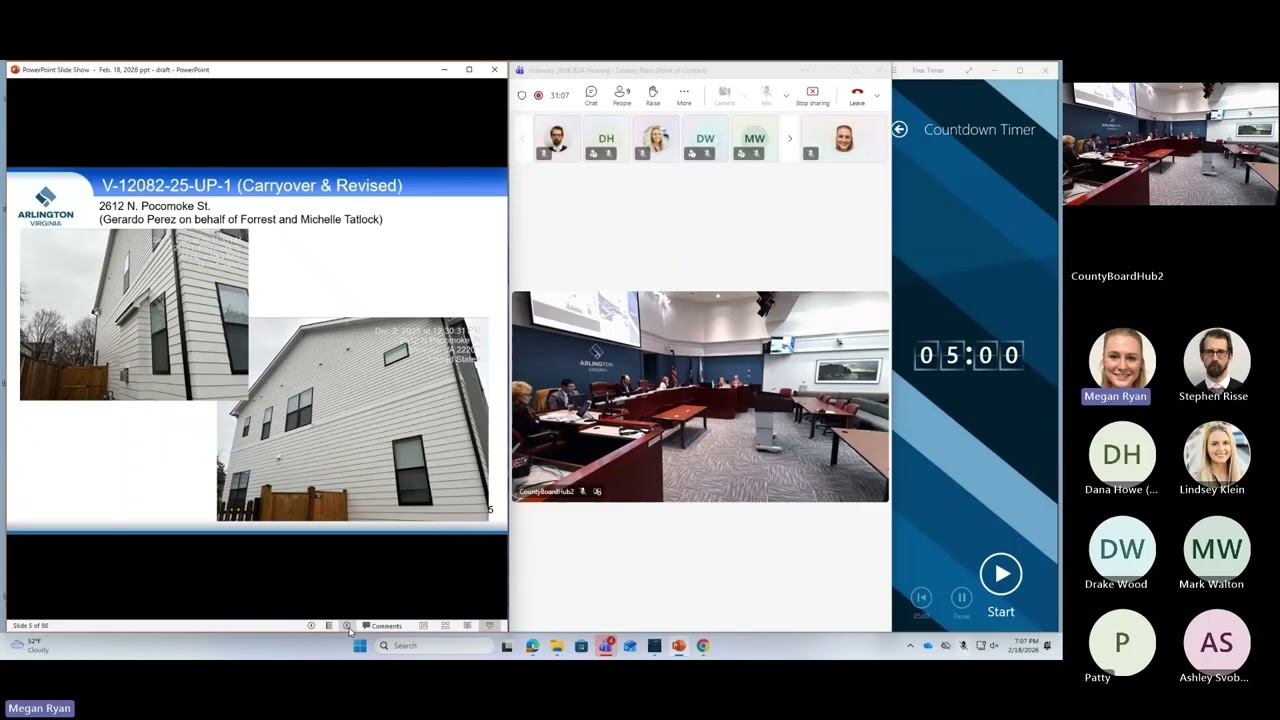Raise hand in the Teams meeting
This screenshot has width=1280, height=720.
pyautogui.click(x=653, y=96)
